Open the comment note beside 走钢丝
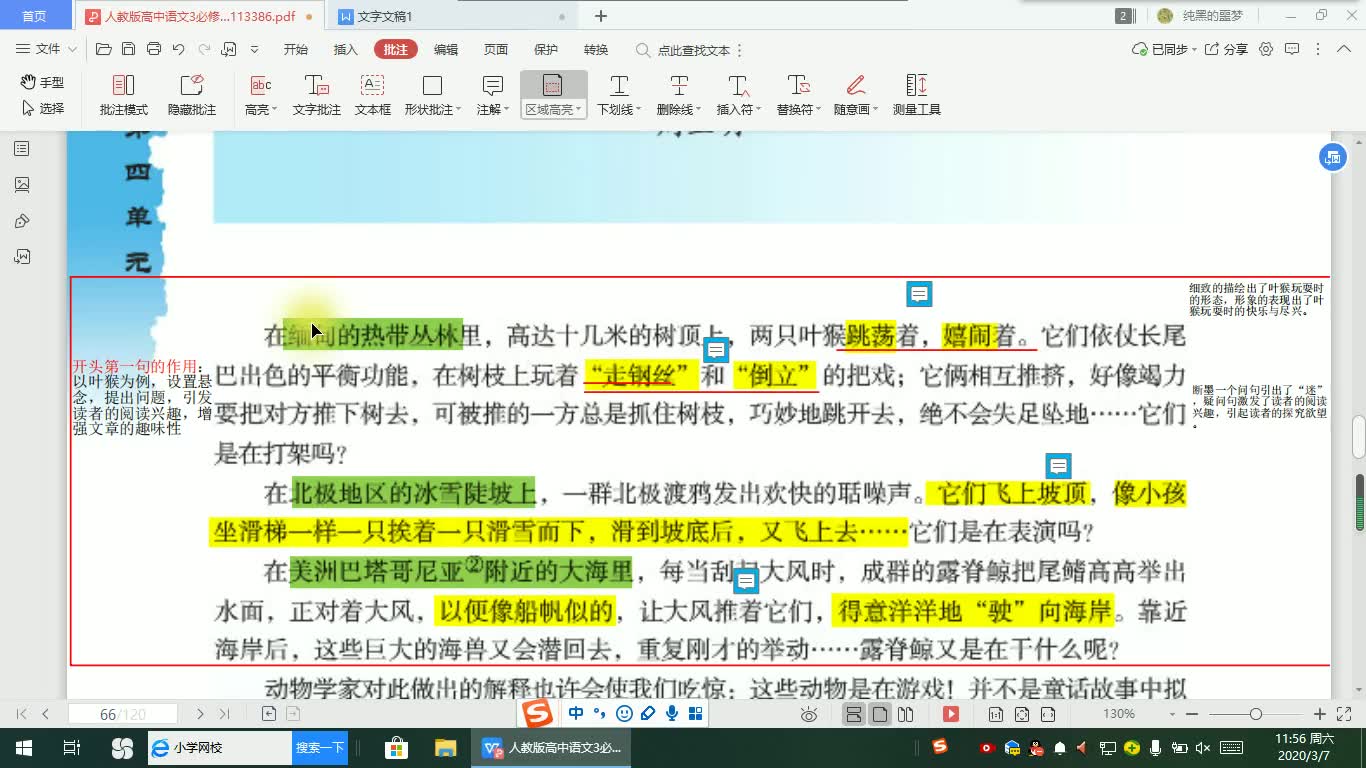This screenshot has height=768, width=1366. tap(715, 350)
